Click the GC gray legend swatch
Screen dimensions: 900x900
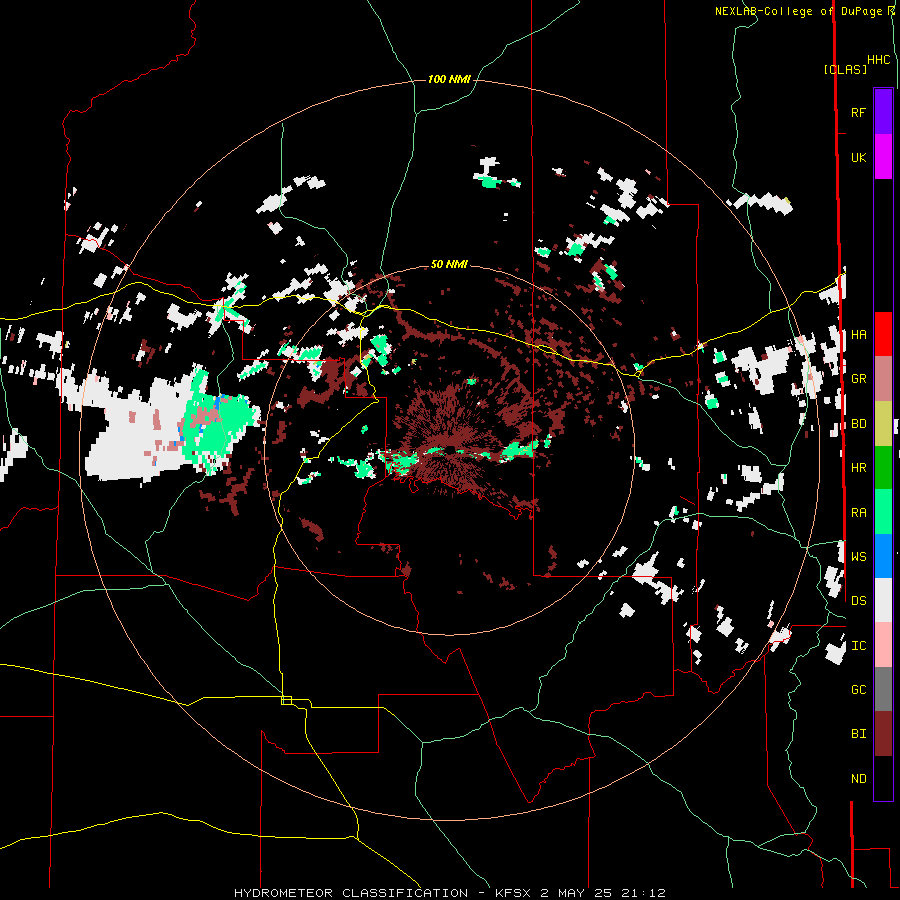[x=883, y=689]
